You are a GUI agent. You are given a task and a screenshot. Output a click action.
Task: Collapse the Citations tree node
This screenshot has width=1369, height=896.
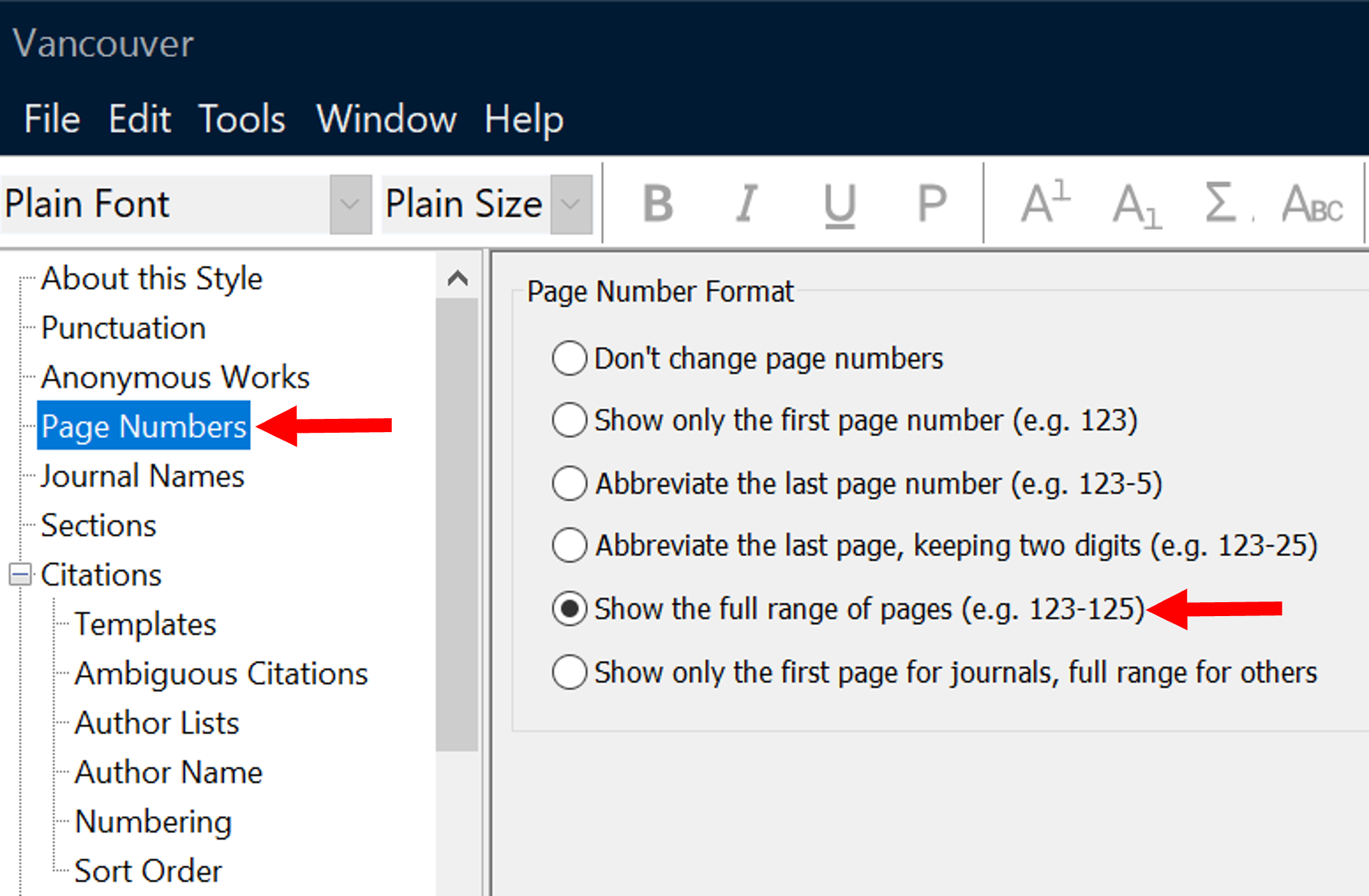(x=21, y=574)
